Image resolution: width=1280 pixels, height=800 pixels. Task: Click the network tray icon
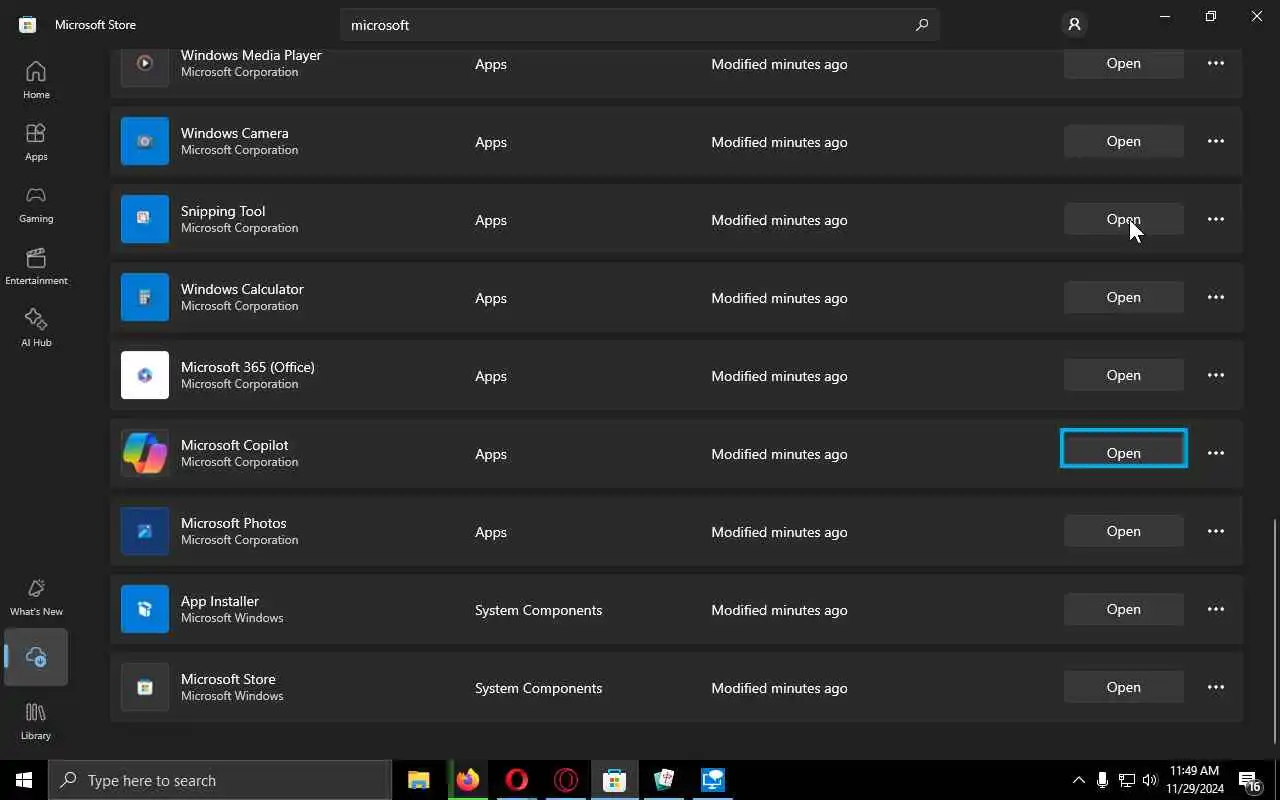pyautogui.click(x=1126, y=780)
